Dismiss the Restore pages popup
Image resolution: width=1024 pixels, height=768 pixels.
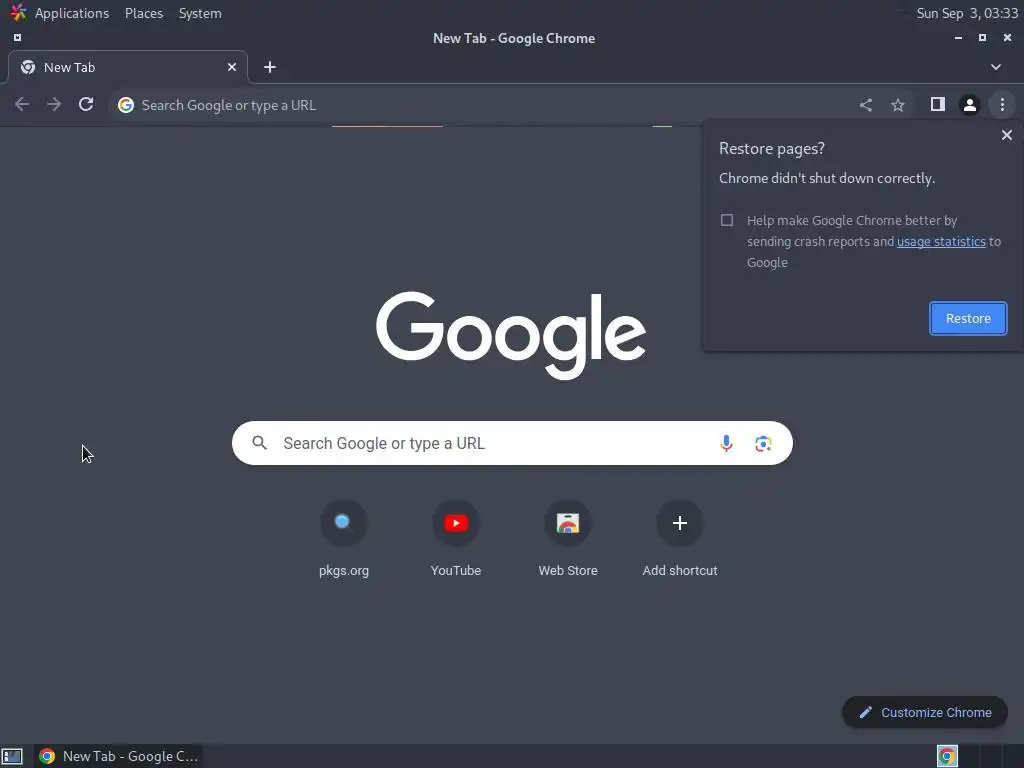pyautogui.click(x=1006, y=135)
